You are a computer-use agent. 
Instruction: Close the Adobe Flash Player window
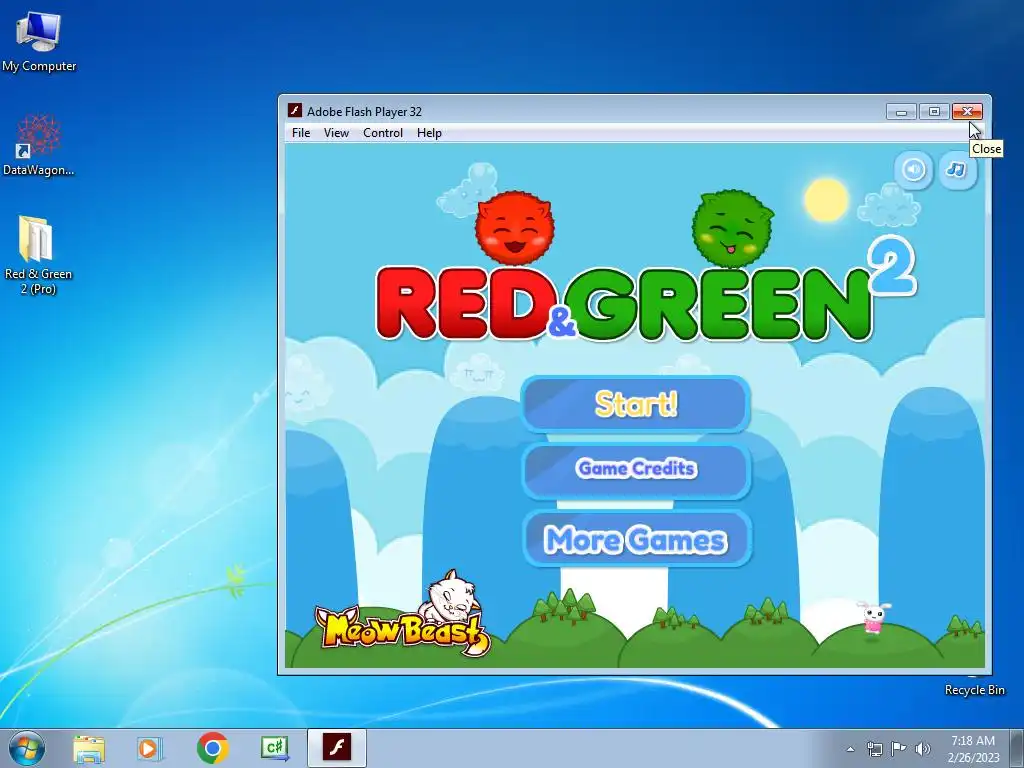tap(967, 112)
